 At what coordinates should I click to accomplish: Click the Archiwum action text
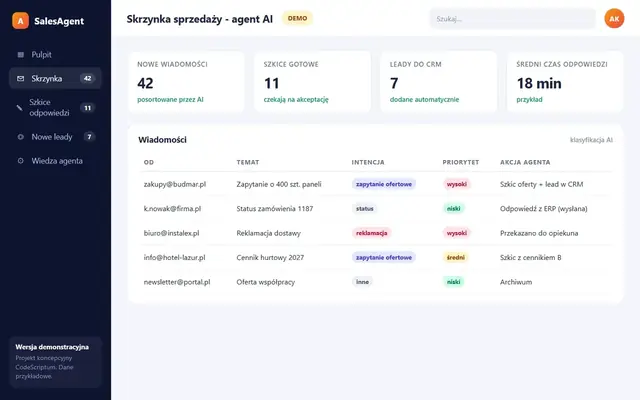coord(516,282)
